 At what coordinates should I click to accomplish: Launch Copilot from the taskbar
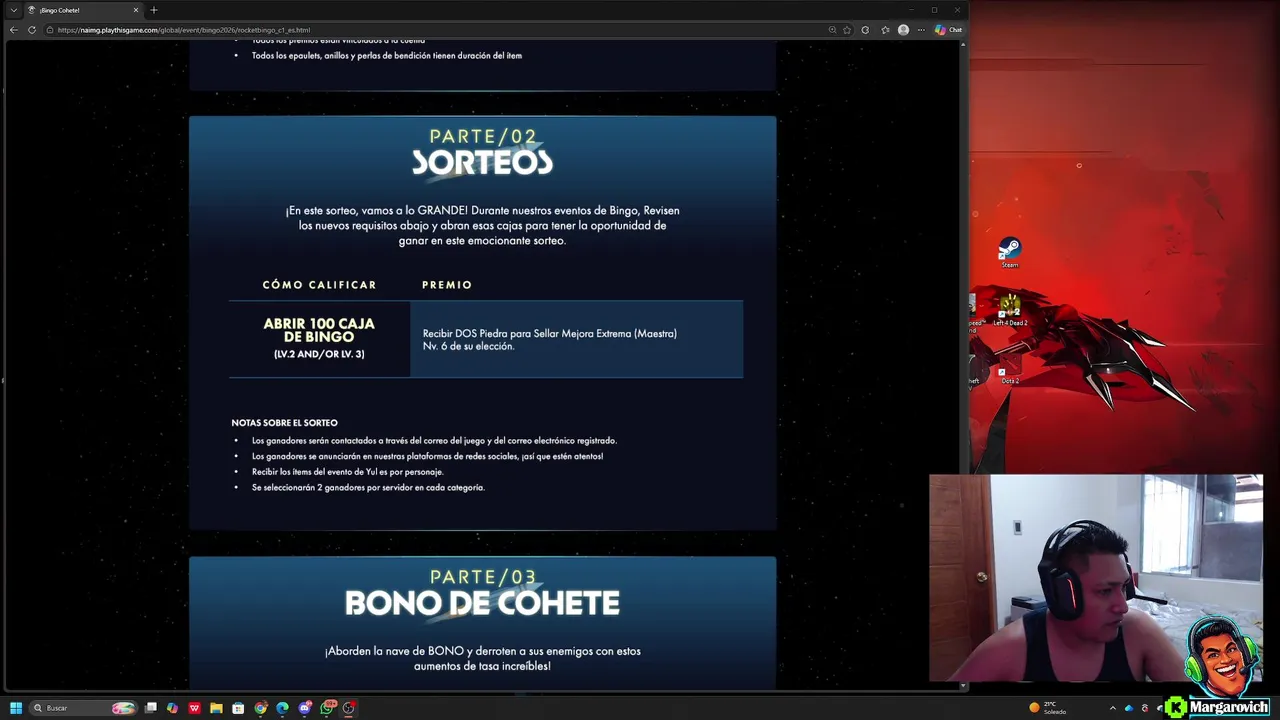pyautogui.click(x=173, y=708)
